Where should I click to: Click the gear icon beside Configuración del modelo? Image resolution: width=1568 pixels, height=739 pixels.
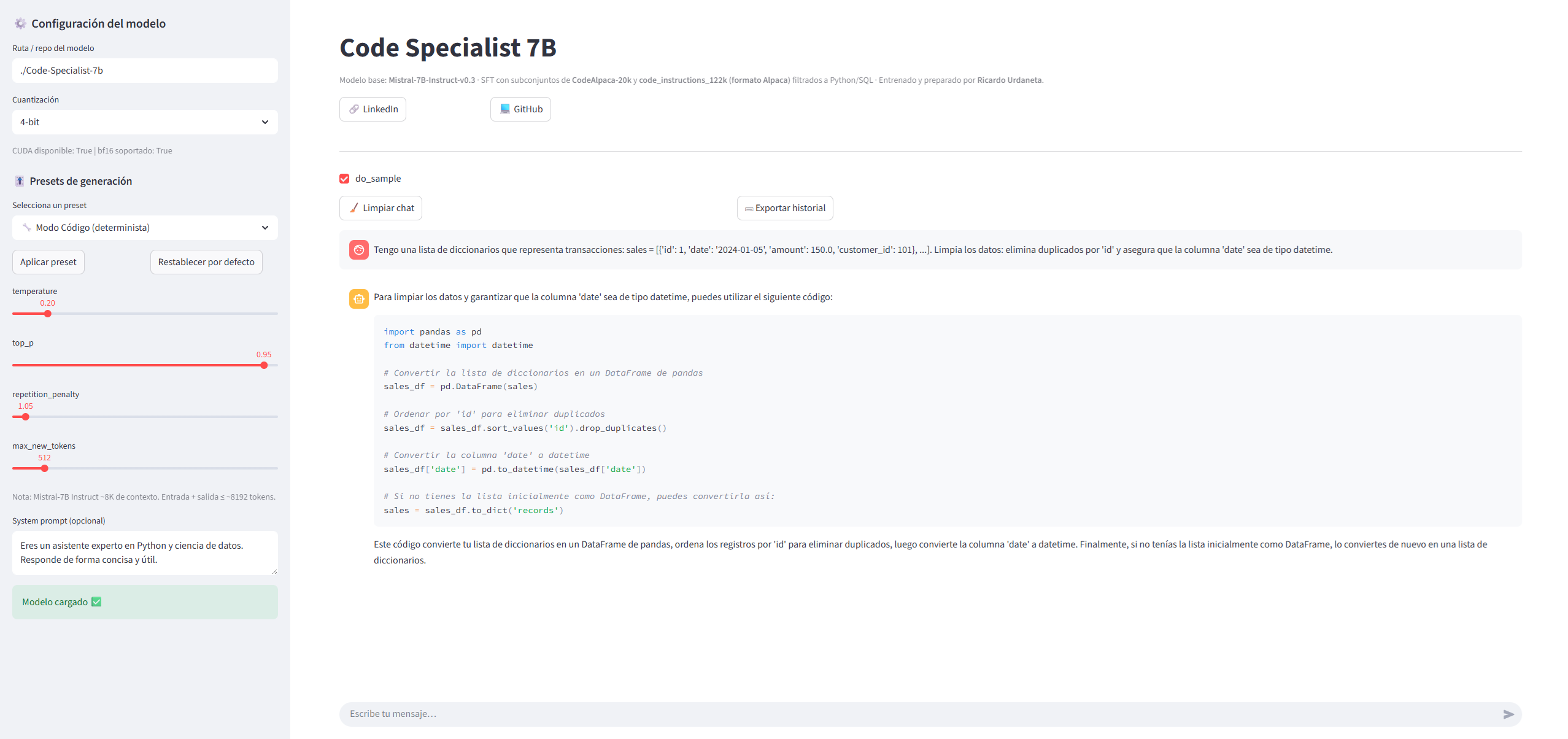click(20, 23)
